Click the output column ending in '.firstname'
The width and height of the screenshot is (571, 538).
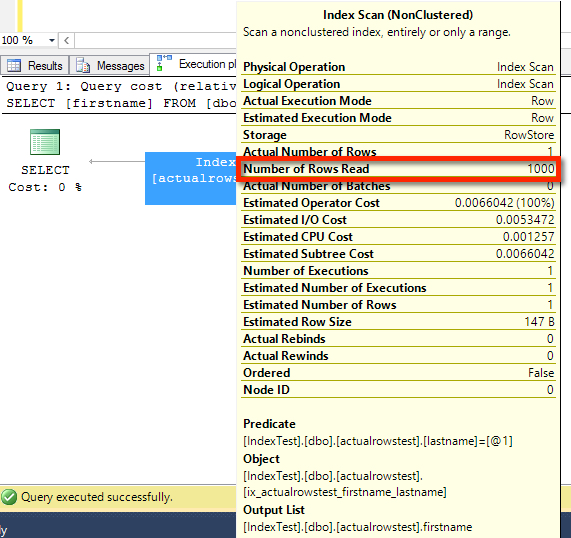pyautogui.click(x=357, y=527)
